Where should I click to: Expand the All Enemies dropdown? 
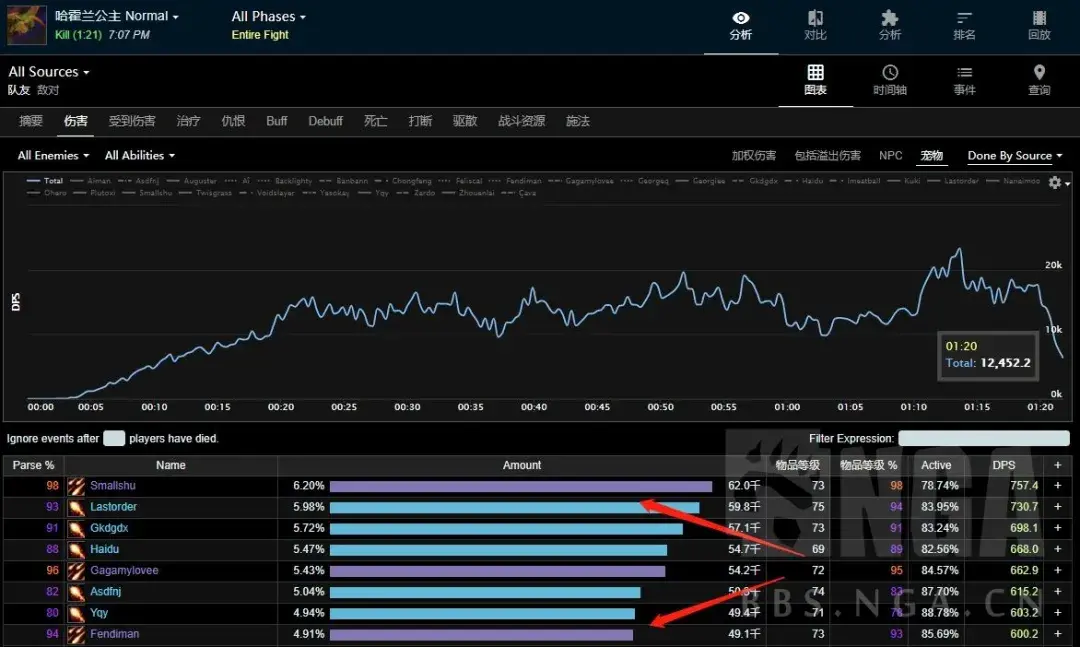53,156
